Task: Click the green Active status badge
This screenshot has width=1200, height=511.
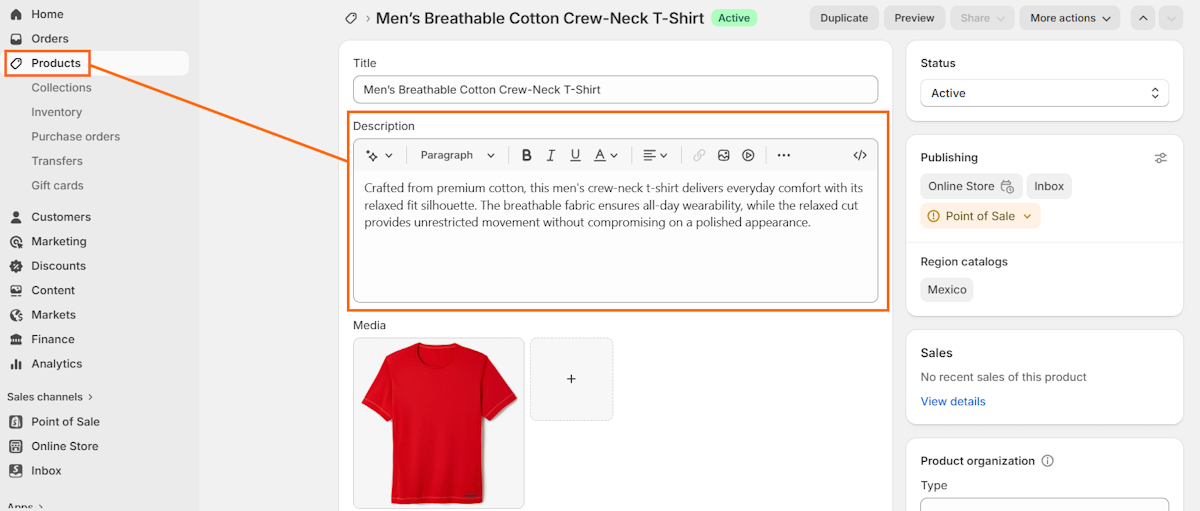Action: coord(734,18)
